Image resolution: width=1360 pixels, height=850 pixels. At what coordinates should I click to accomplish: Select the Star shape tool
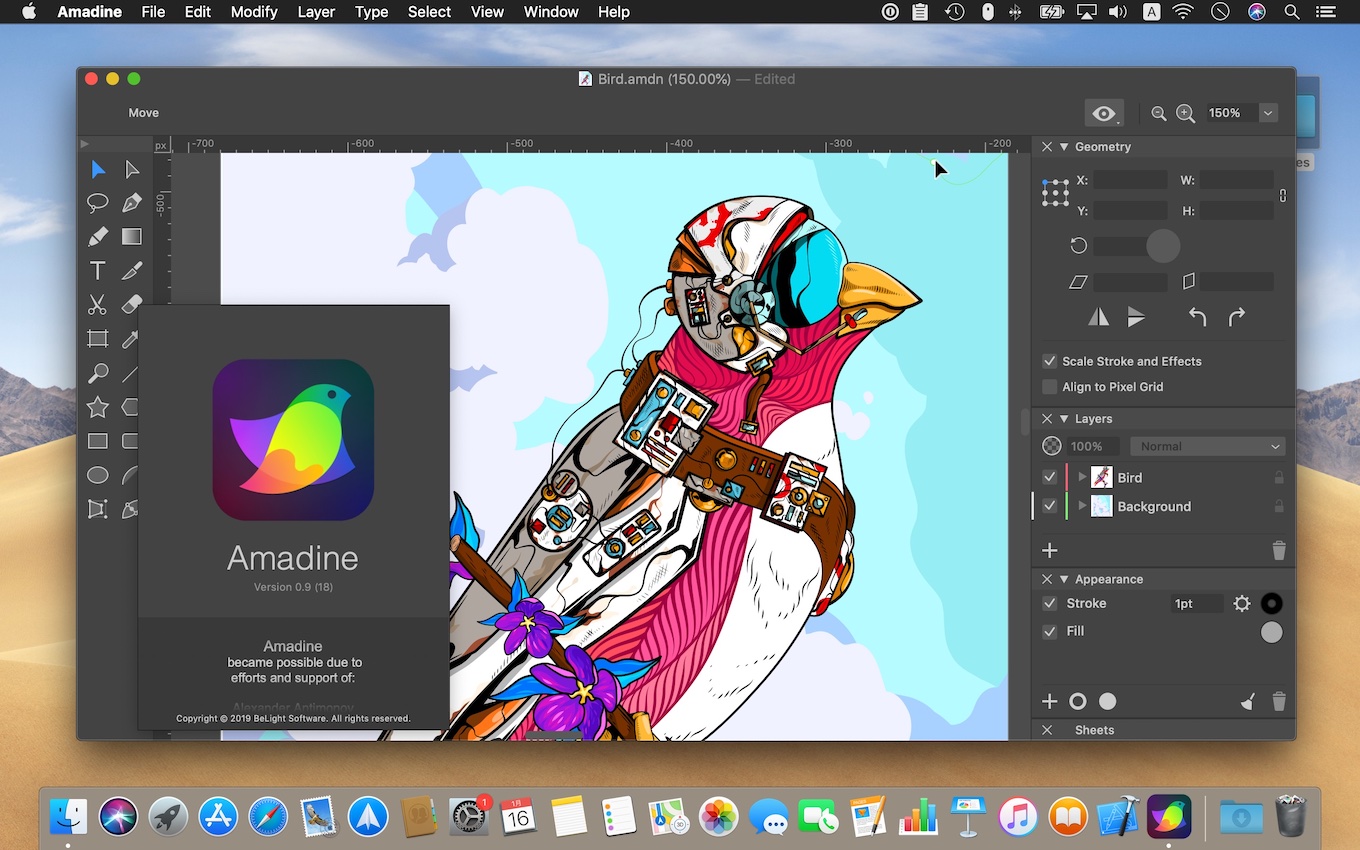click(x=97, y=407)
